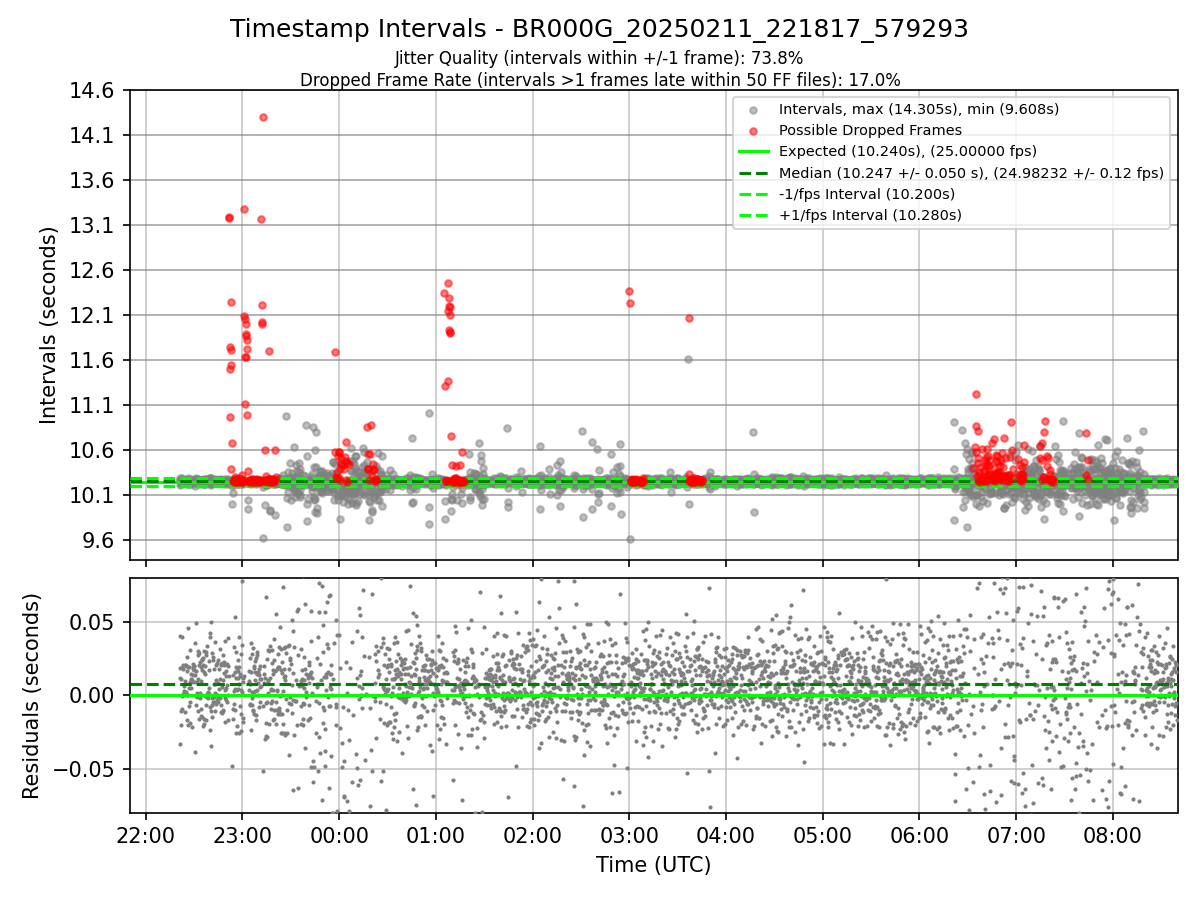Click the lone red point above 11.1 near 06:30

(976, 394)
